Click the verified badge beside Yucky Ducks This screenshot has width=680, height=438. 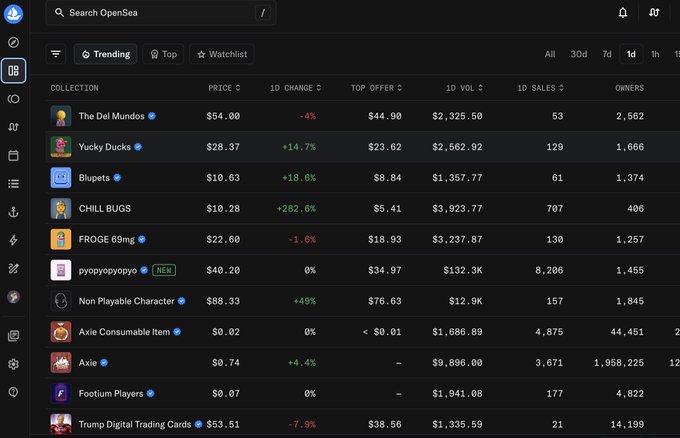point(138,147)
